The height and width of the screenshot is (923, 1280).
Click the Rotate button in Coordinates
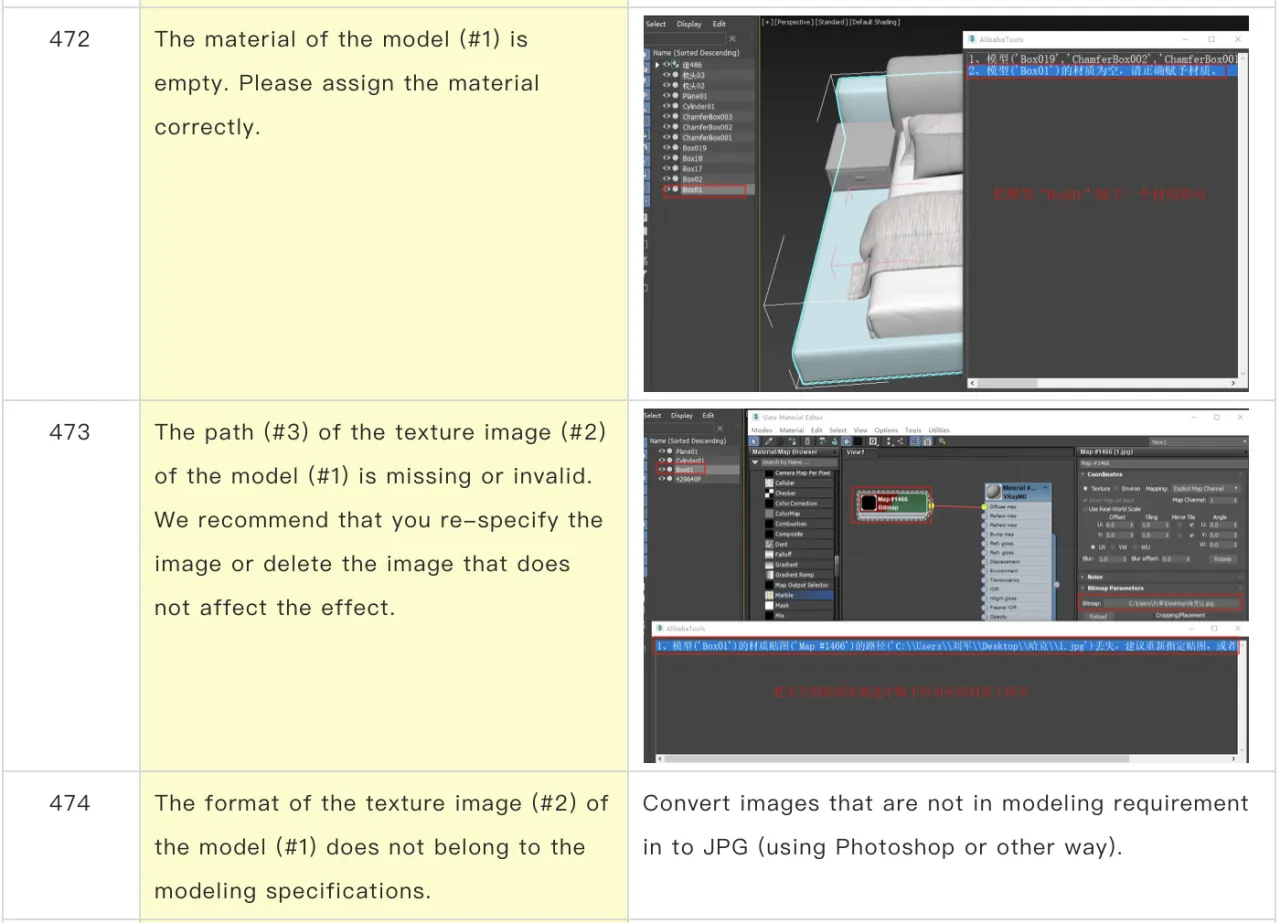tap(1222, 559)
